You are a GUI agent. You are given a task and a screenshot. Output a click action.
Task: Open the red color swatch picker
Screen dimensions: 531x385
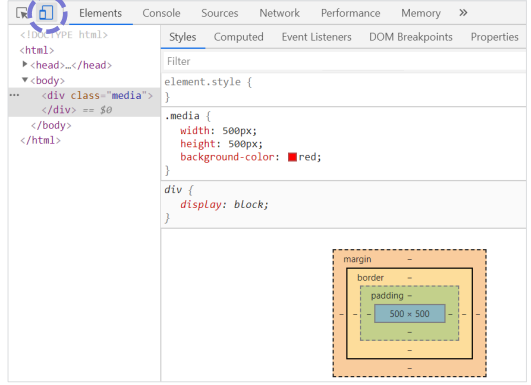(292, 157)
